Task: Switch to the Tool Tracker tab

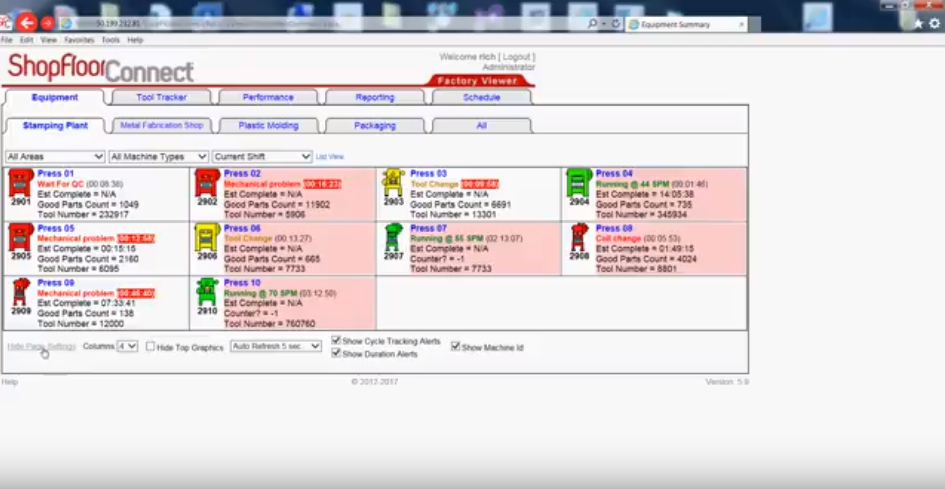Action: point(160,98)
